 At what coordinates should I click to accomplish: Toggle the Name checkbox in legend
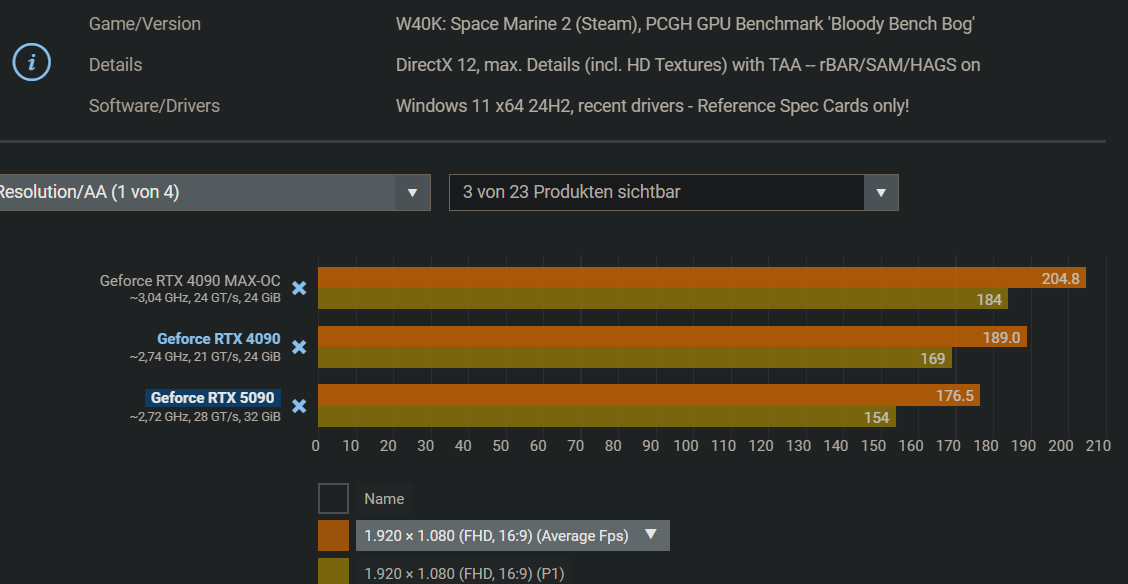[x=333, y=498]
